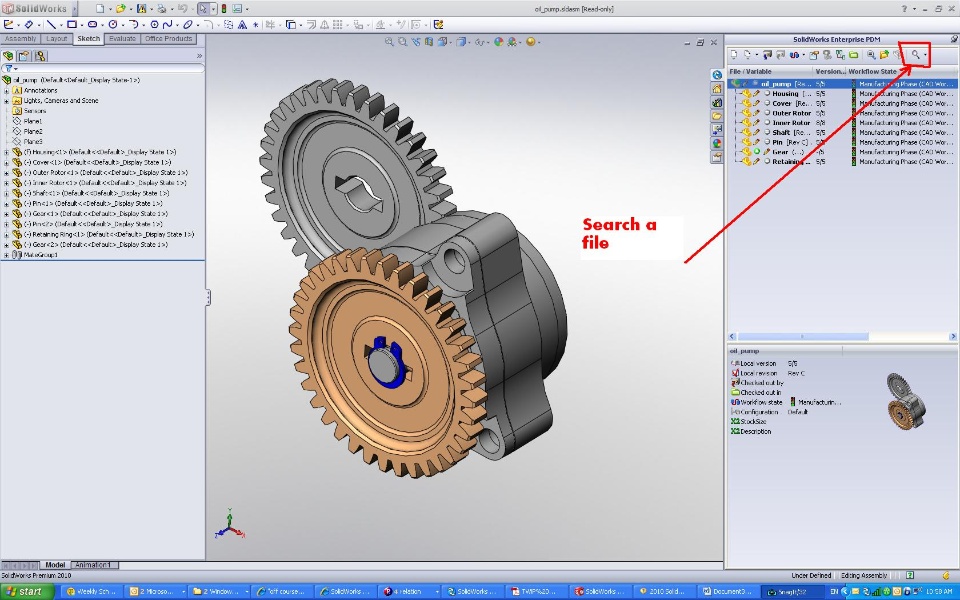
Task: Click the PDM Check Out icon
Action: click(x=767, y=54)
